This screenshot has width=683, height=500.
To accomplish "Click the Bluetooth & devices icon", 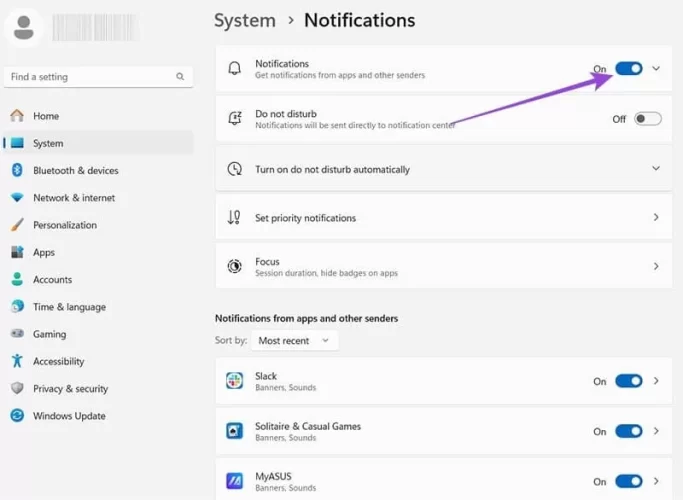I will coord(17,171).
